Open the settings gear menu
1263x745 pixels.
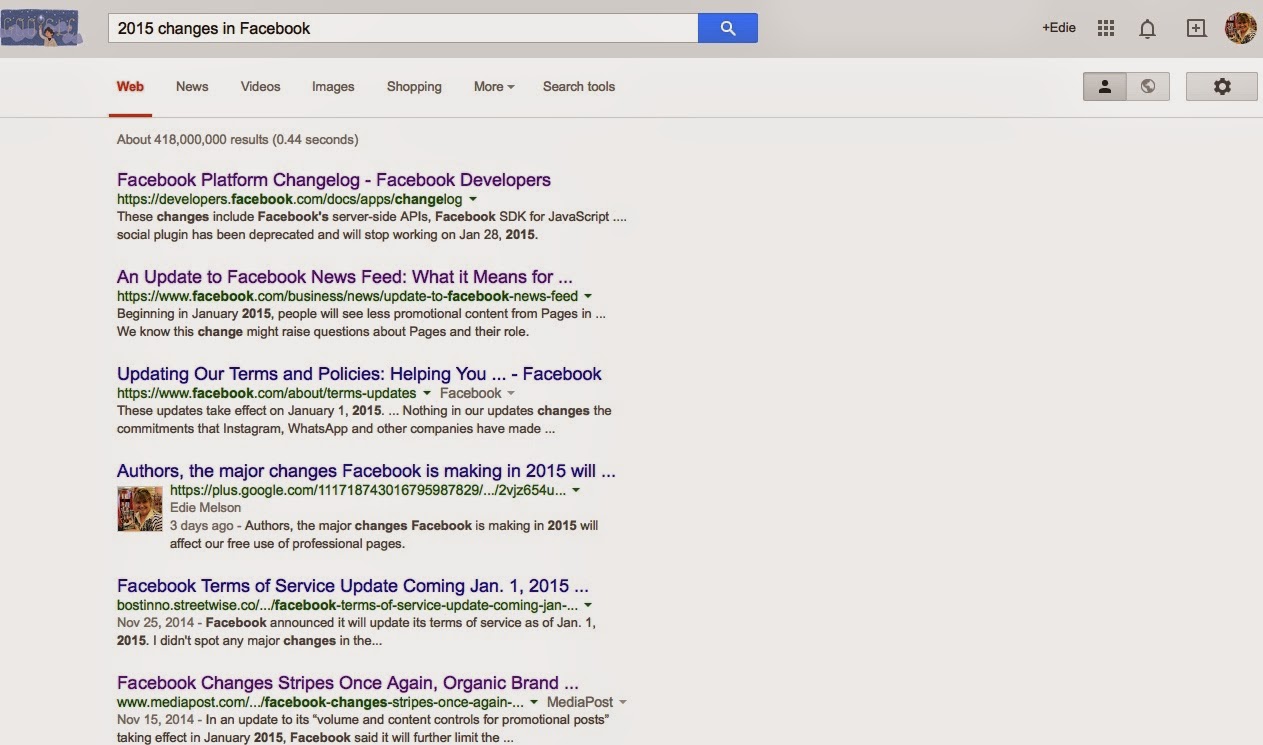[x=1222, y=86]
